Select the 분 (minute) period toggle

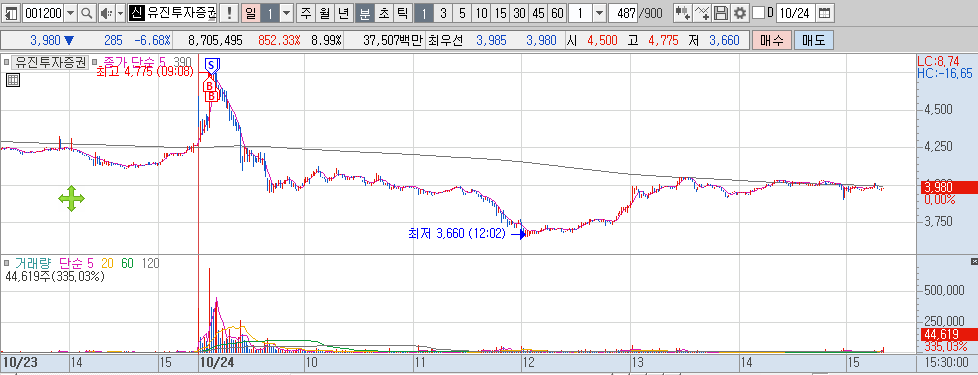click(364, 12)
